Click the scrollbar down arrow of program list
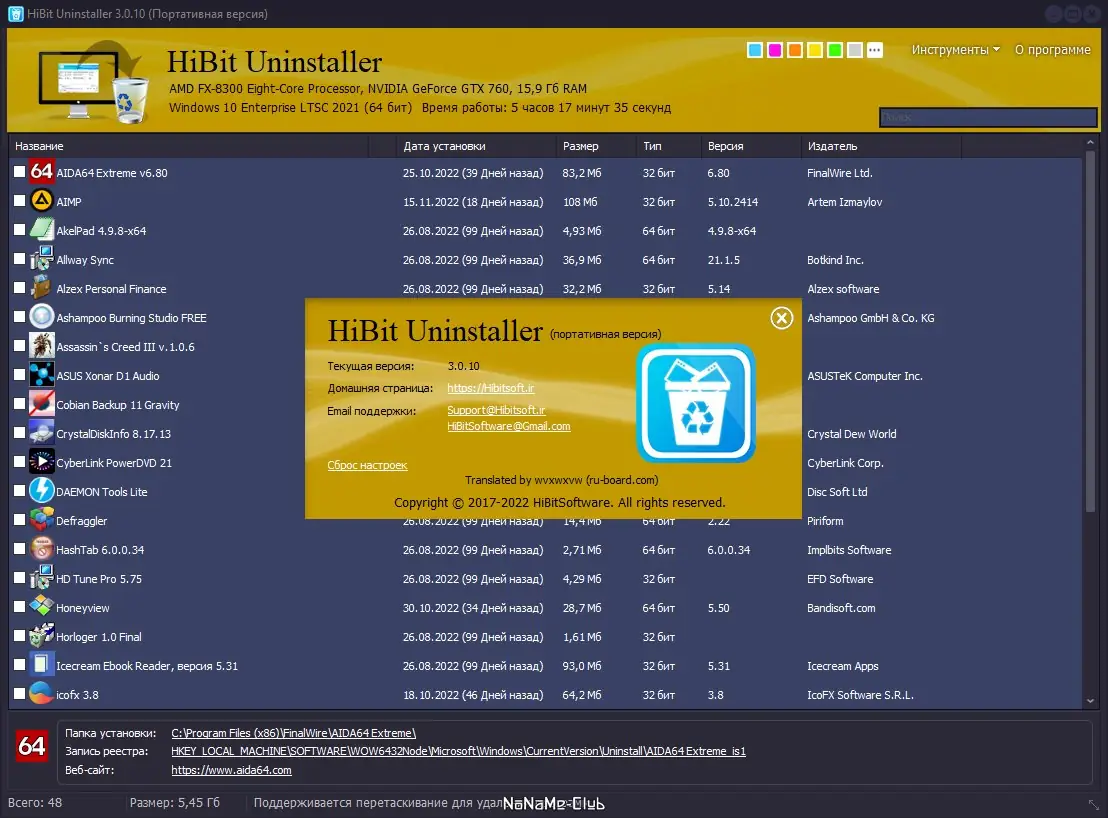 click(1090, 701)
